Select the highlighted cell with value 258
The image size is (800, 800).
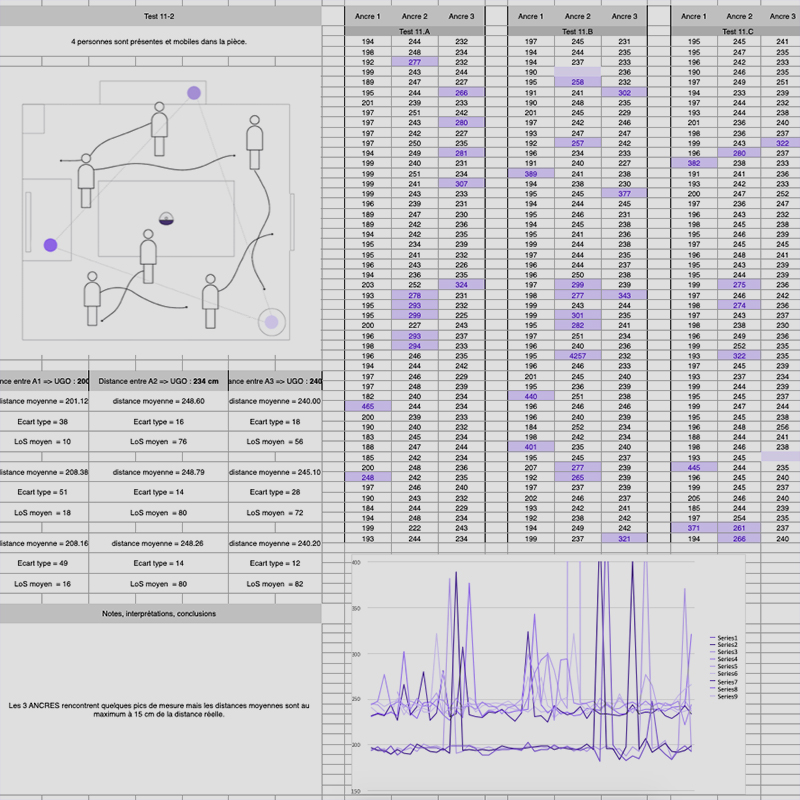pos(578,82)
